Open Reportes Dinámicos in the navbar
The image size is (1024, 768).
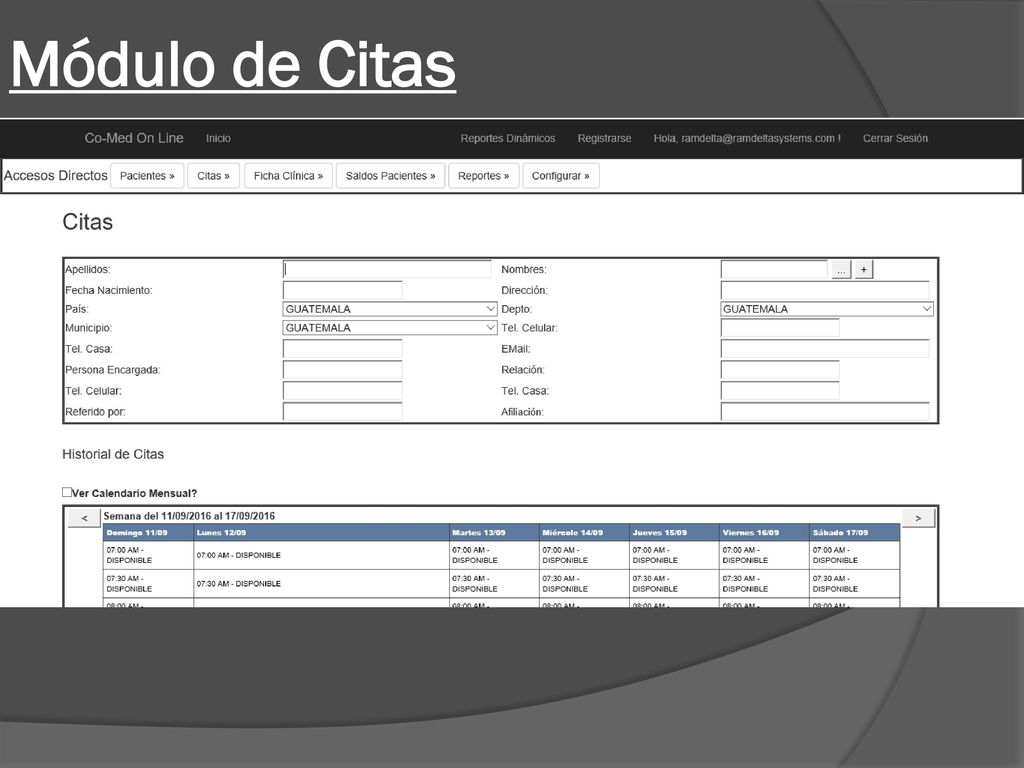(507, 138)
